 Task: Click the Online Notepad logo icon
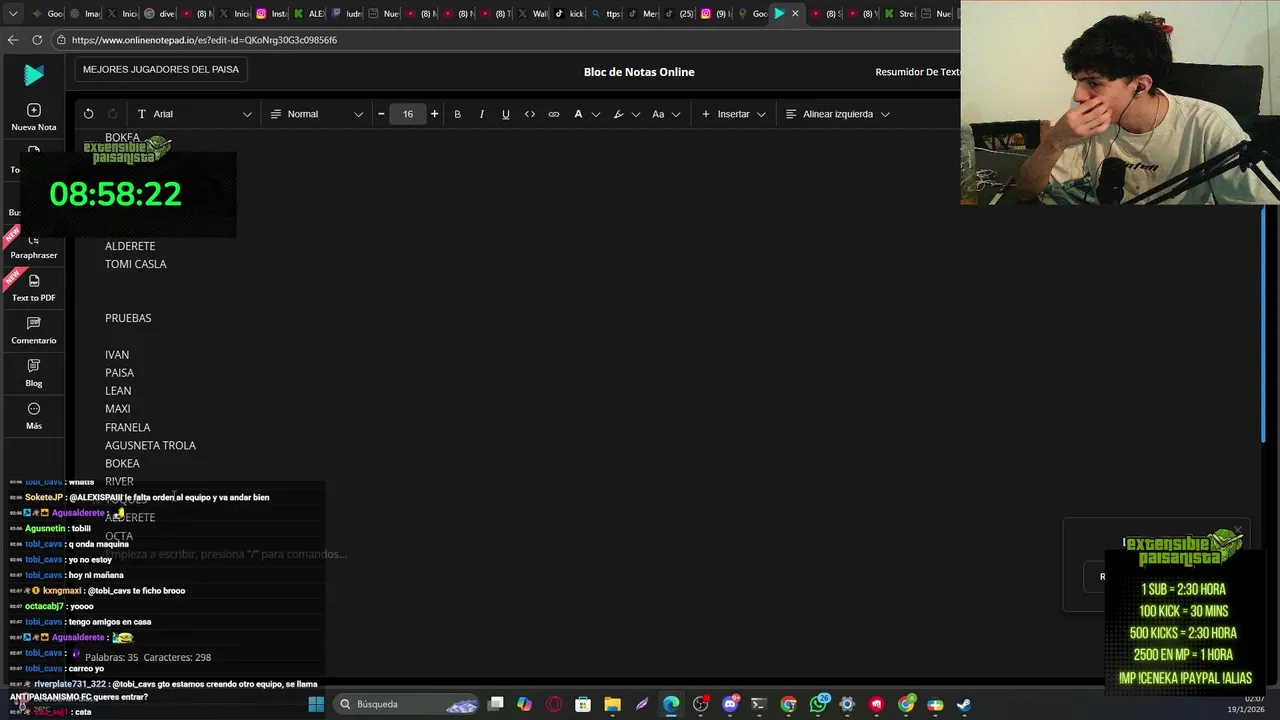coord(33,73)
